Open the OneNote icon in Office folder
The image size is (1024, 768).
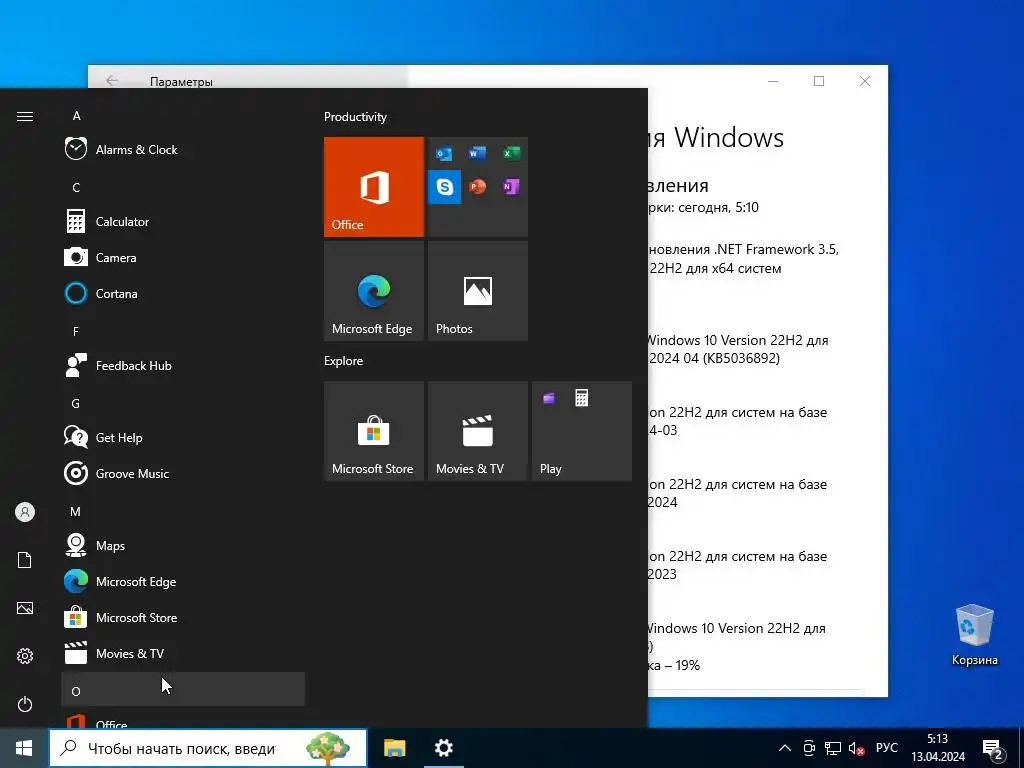click(x=511, y=187)
